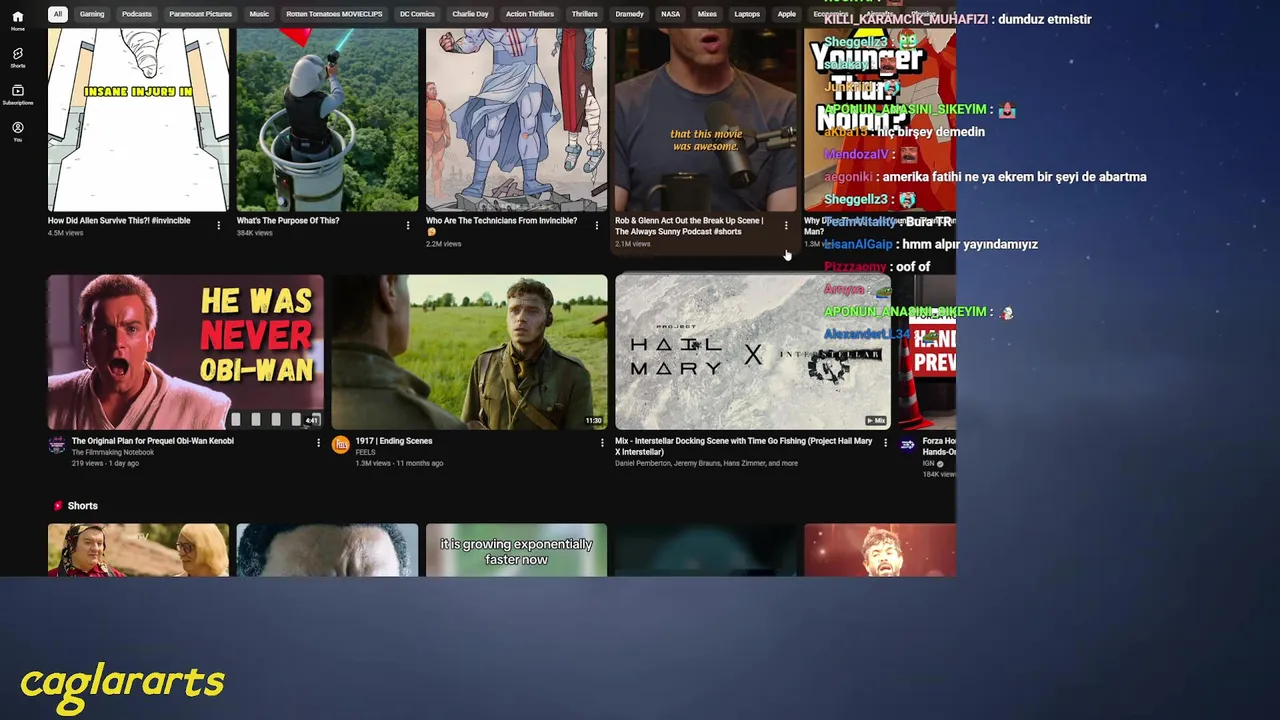
Task: Select the Charlie Day filter chip
Action: [x=470, y=14]
